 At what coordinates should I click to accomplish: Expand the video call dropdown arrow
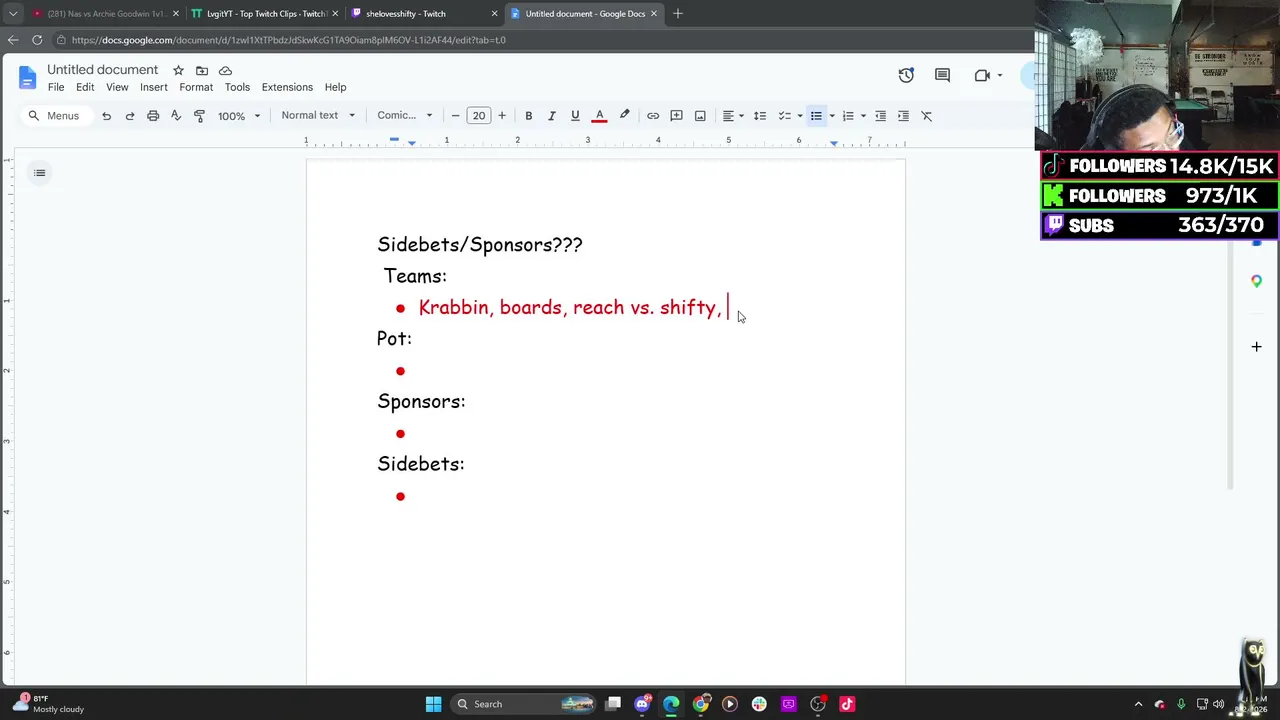(999, 75)
